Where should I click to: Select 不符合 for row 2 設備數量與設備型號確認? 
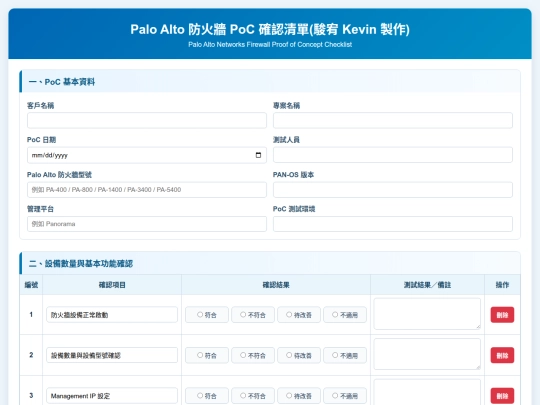tap(253, 355)
